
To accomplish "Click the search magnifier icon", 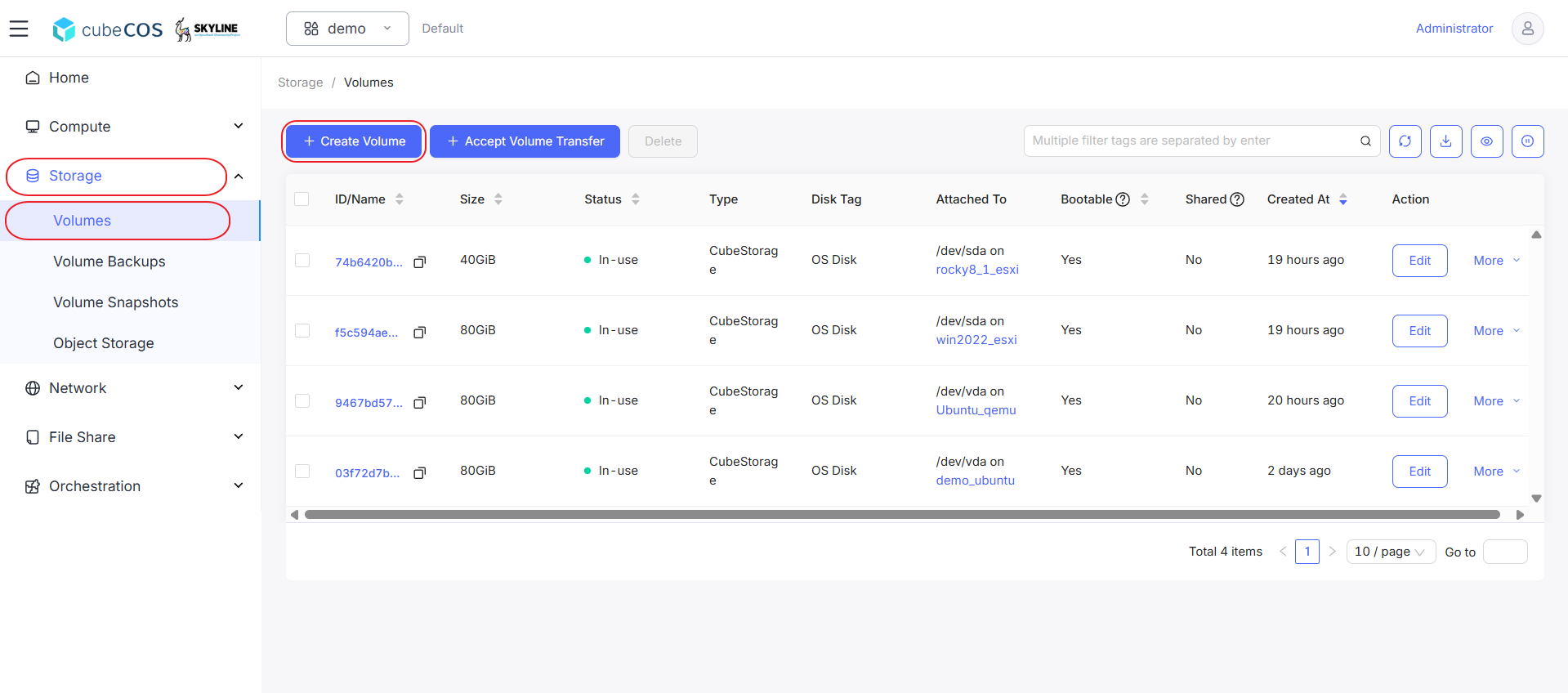I will [x=1365, y=141].
